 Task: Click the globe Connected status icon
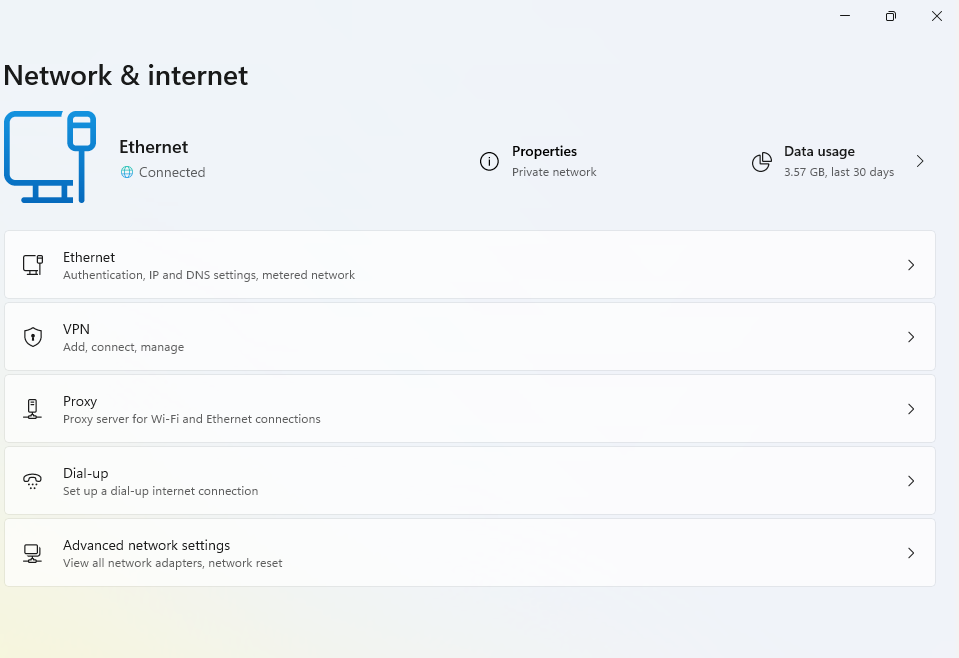pyautogui.click(x=127, y=172)
